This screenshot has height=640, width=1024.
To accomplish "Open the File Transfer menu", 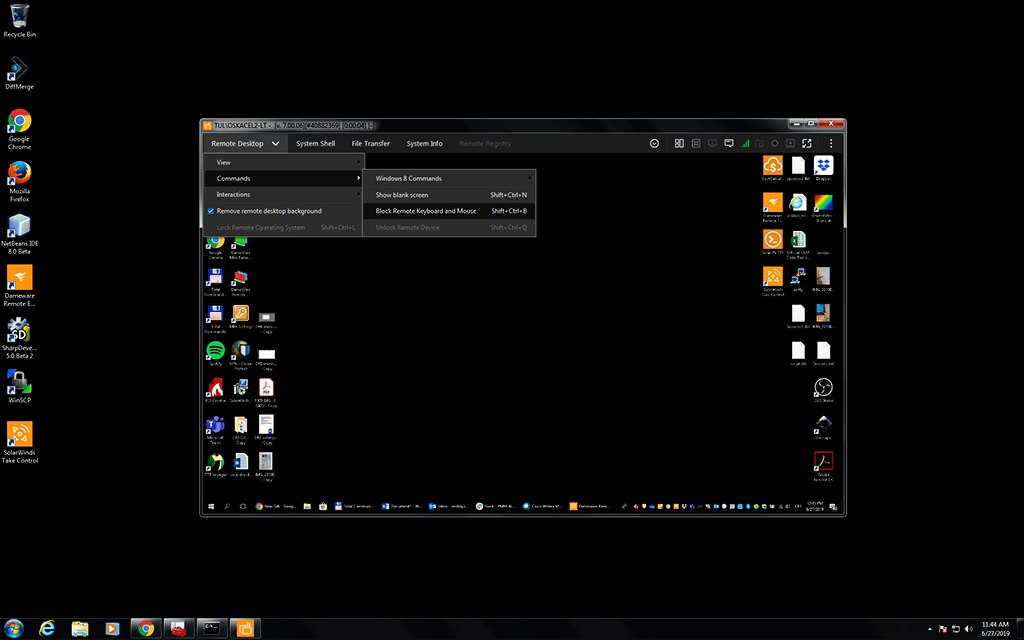I will [371, 143].
